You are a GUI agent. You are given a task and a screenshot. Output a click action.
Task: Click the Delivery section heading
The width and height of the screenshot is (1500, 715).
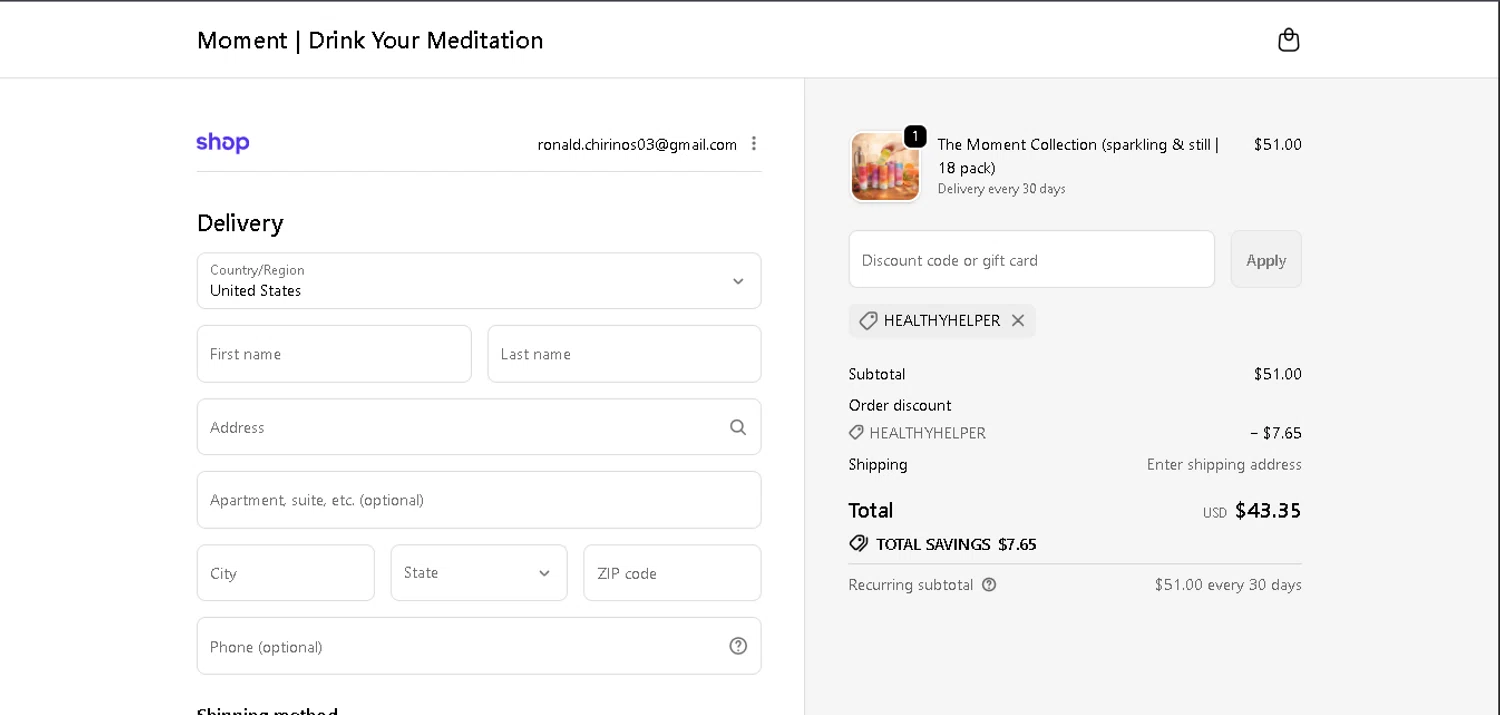[x=240, y=223]
